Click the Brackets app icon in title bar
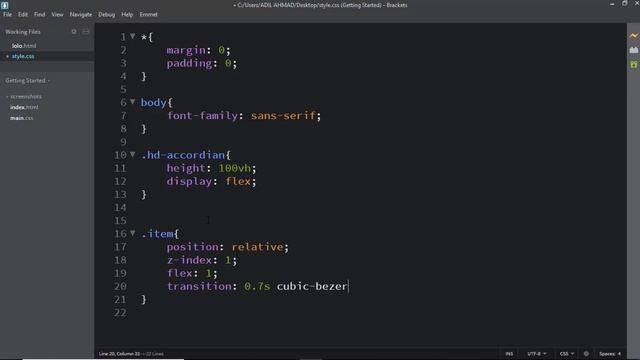 (4, 5)
